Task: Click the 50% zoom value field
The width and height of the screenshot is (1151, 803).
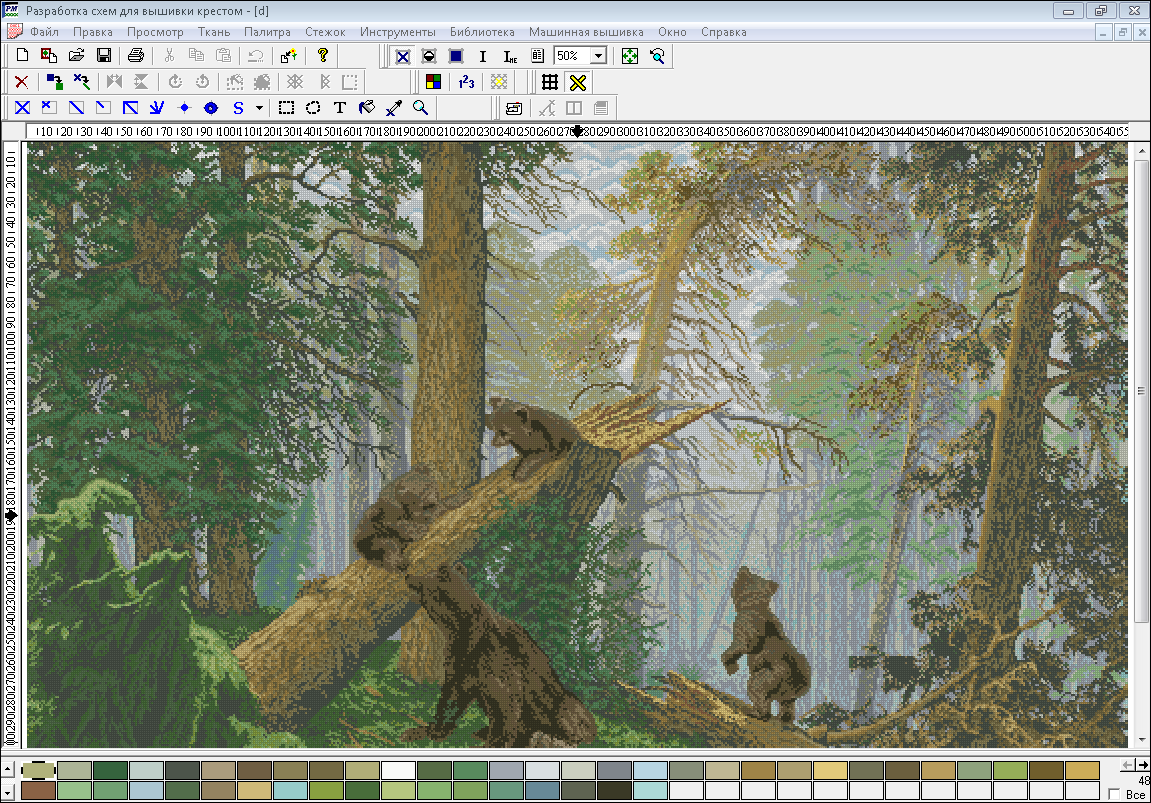Action: point(573,56)
